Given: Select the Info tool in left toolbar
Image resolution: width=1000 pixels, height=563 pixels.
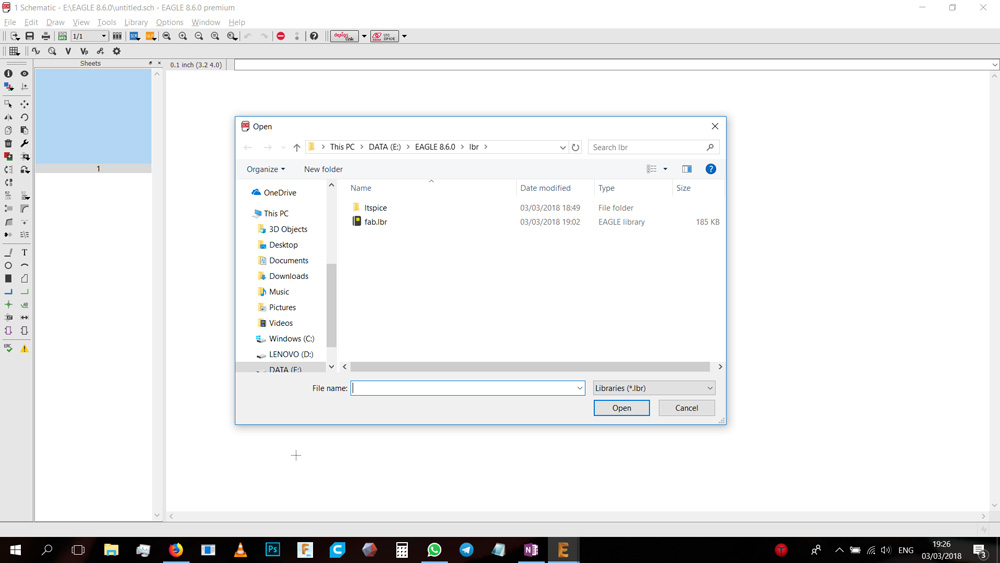Looking at the screenshot, I should point(8,73).
